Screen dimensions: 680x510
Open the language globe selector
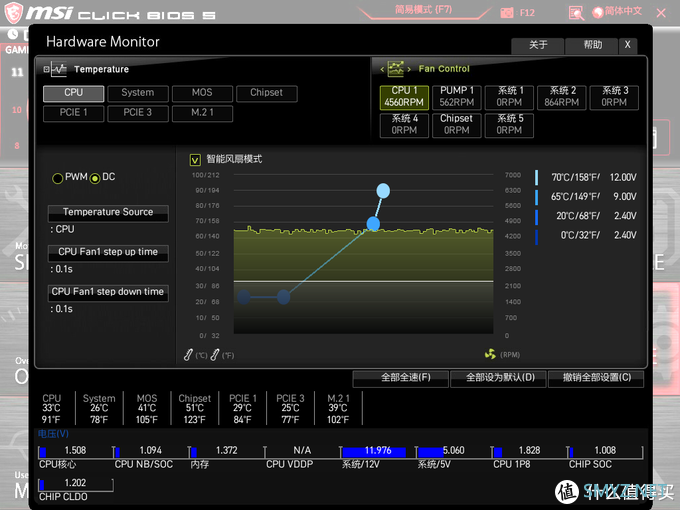pyautogui.click(x=598, y=12)
